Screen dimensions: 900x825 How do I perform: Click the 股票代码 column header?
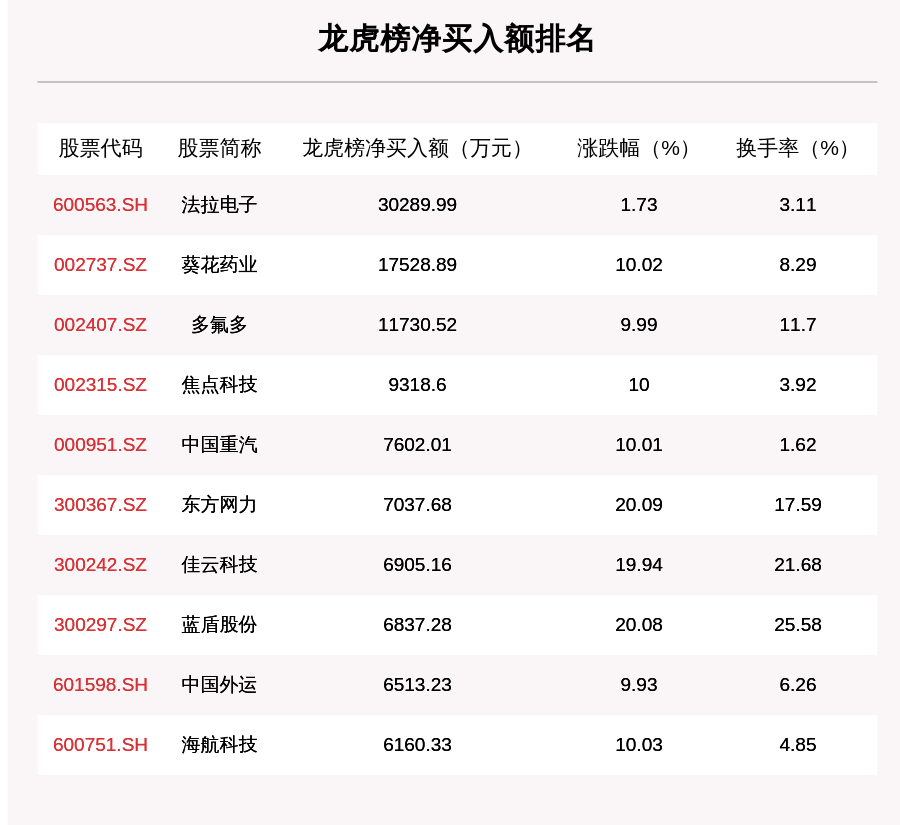[100, 148]
